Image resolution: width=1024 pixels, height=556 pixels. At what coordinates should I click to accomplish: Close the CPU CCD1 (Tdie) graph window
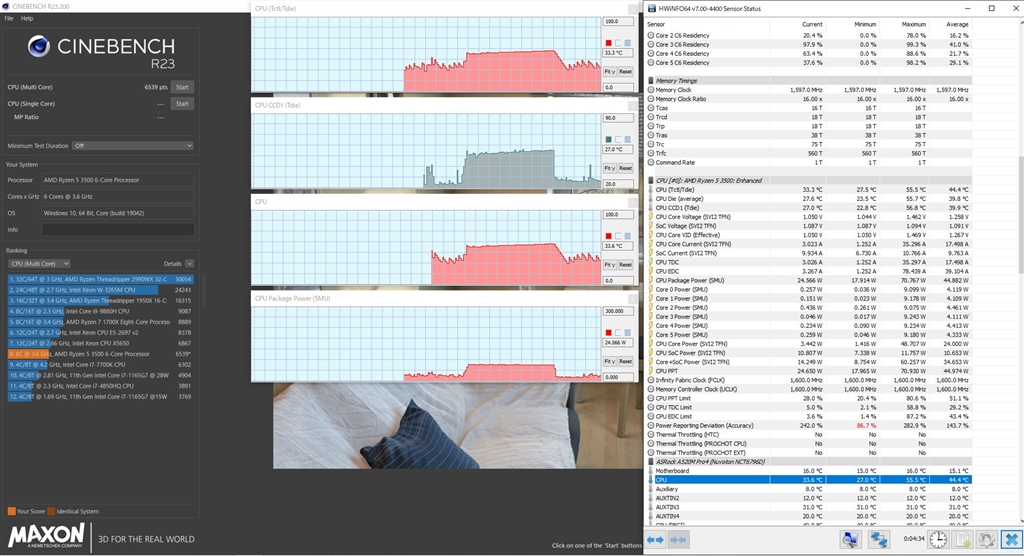(633, 105)
